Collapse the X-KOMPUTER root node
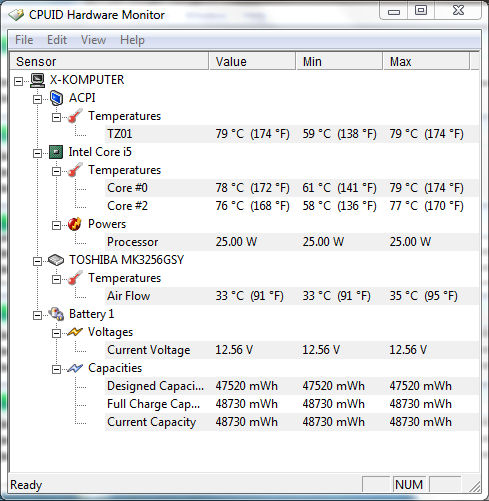 tap(18, 81)
